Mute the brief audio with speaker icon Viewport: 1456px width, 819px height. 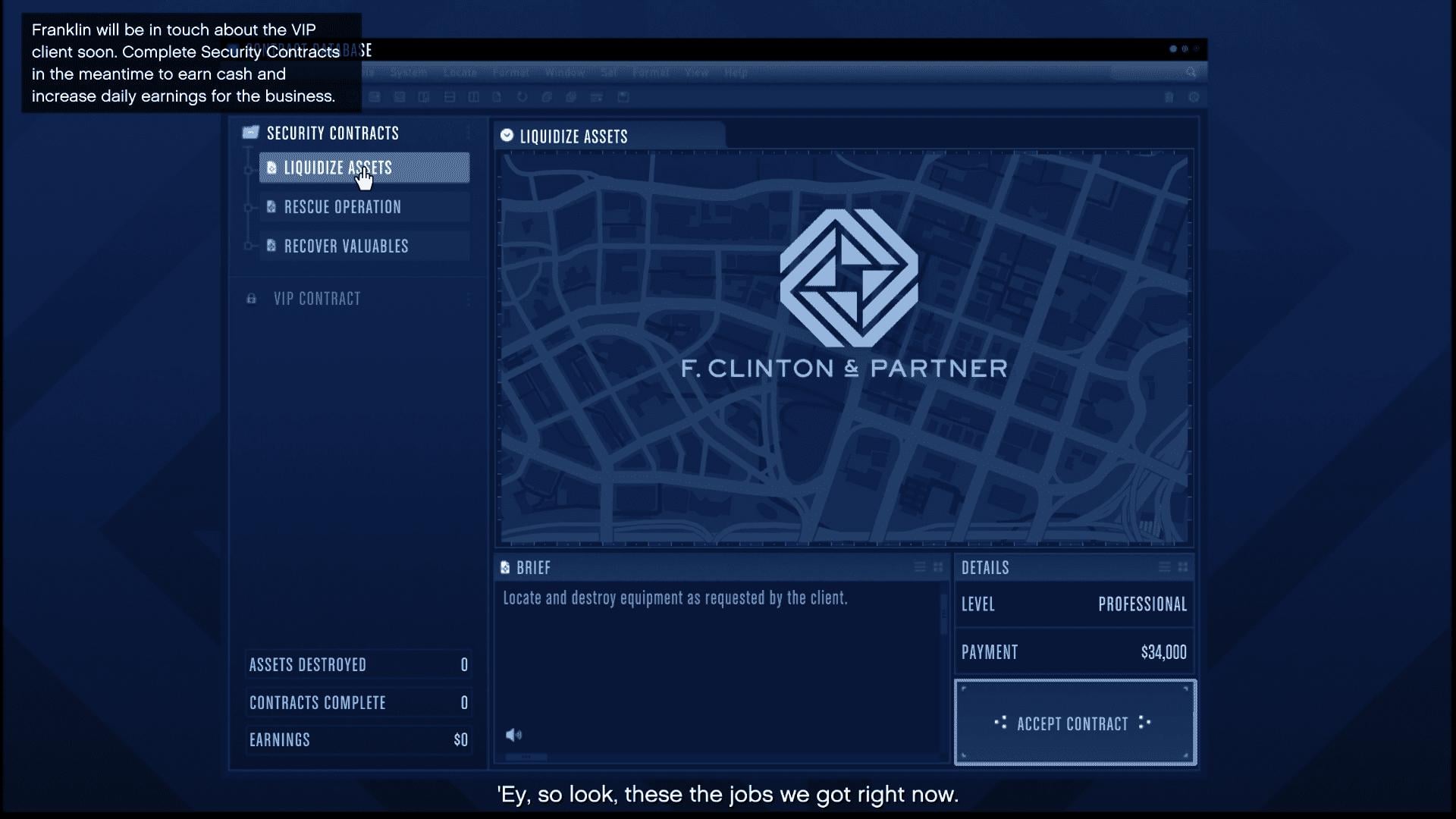pyautogui.click(x=515, y=734)
